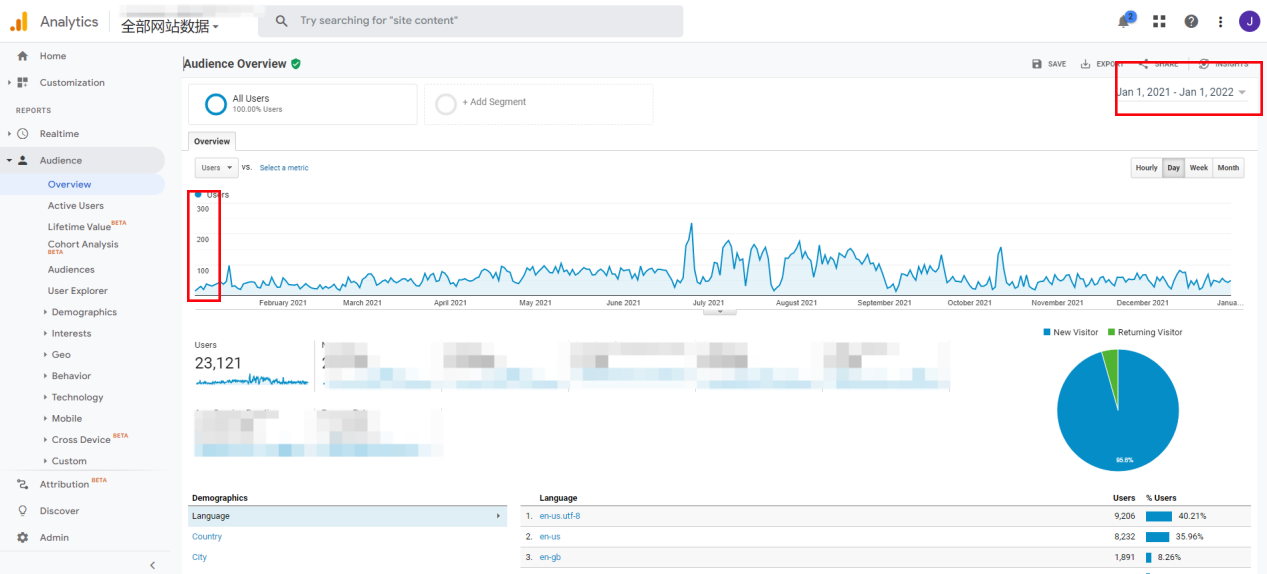The height and width of the screenshot is (574, 1267).
Task: Open the Google apps grid icon
Action: coord(1159,21)
